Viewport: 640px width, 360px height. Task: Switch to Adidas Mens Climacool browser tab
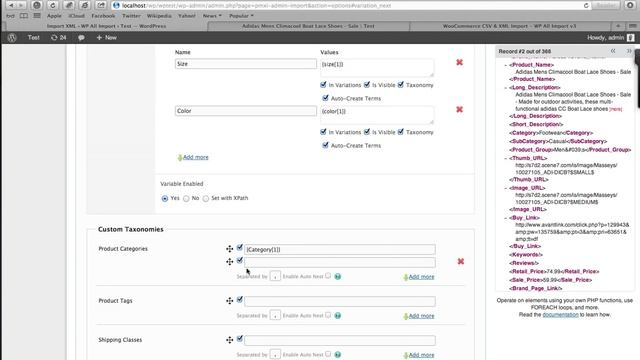(x=308, y=26)
